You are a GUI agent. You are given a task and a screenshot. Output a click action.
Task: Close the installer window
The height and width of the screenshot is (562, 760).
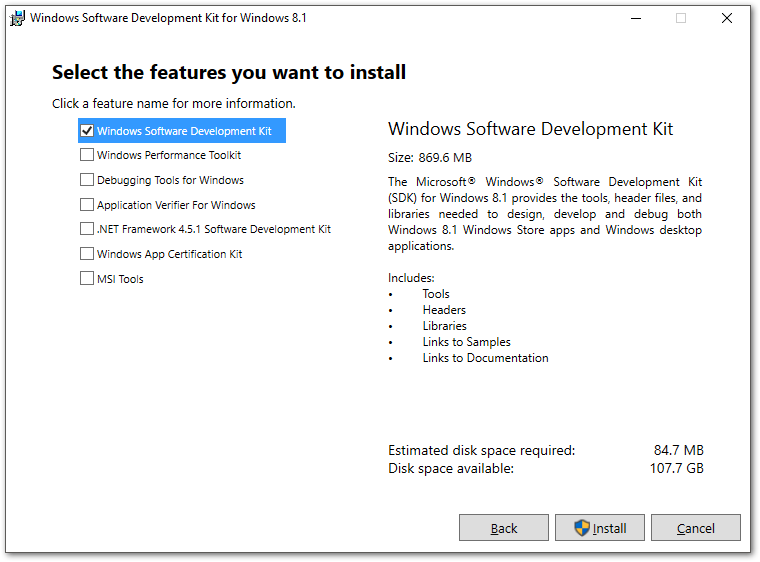pos(727,18)
